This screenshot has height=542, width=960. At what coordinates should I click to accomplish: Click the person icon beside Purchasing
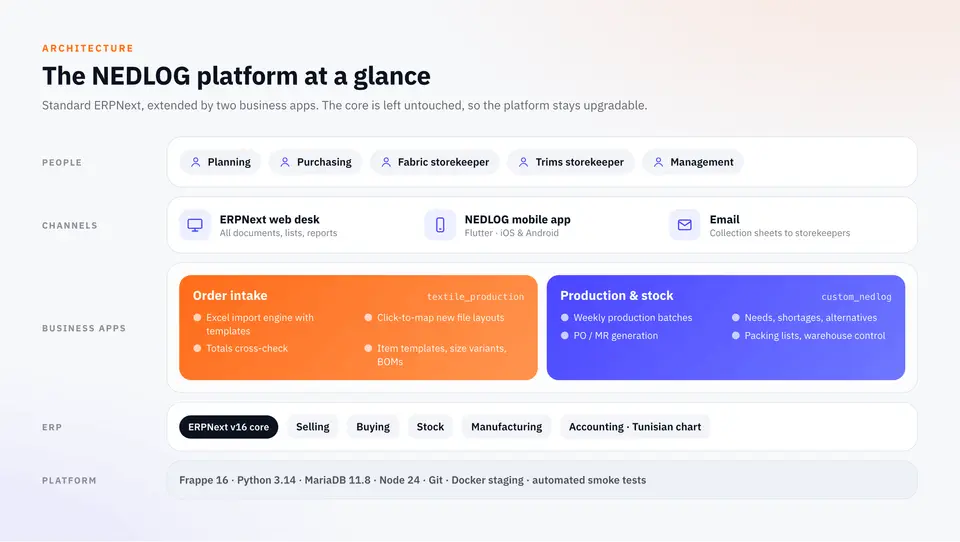coord(285,162)
